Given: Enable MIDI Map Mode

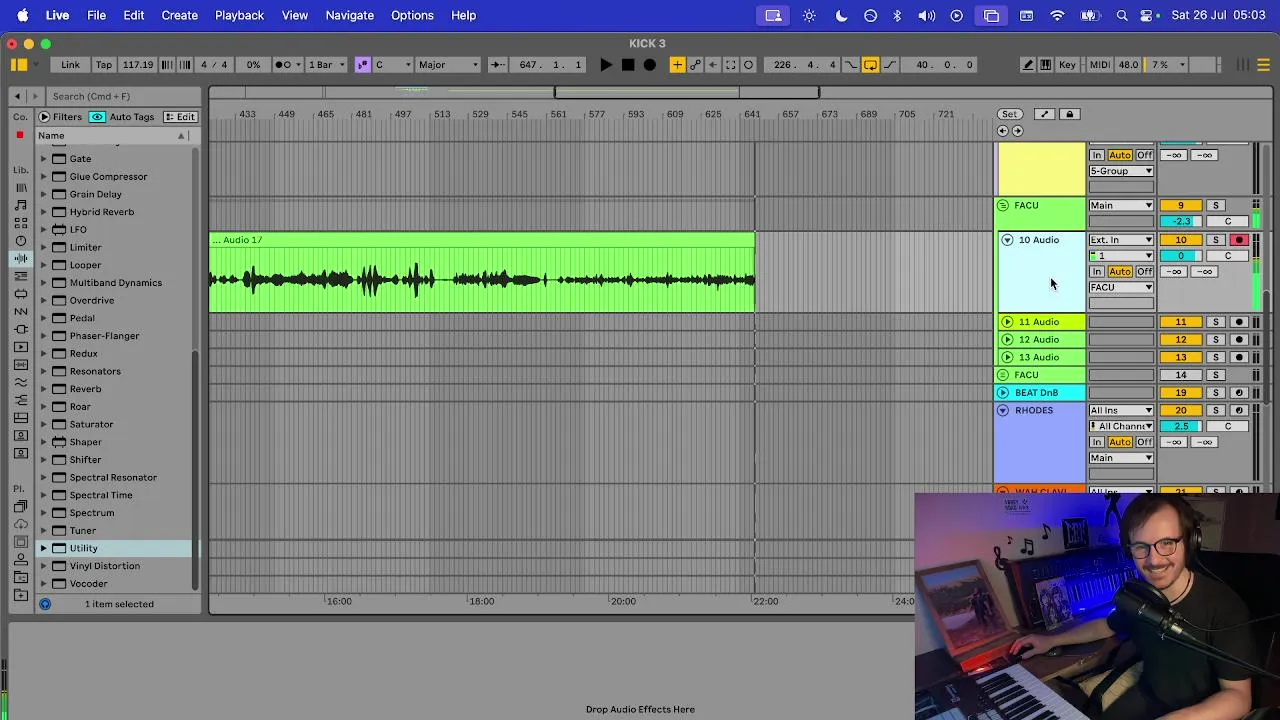Looking at the screenshot, I should (x=1099, y=65).
